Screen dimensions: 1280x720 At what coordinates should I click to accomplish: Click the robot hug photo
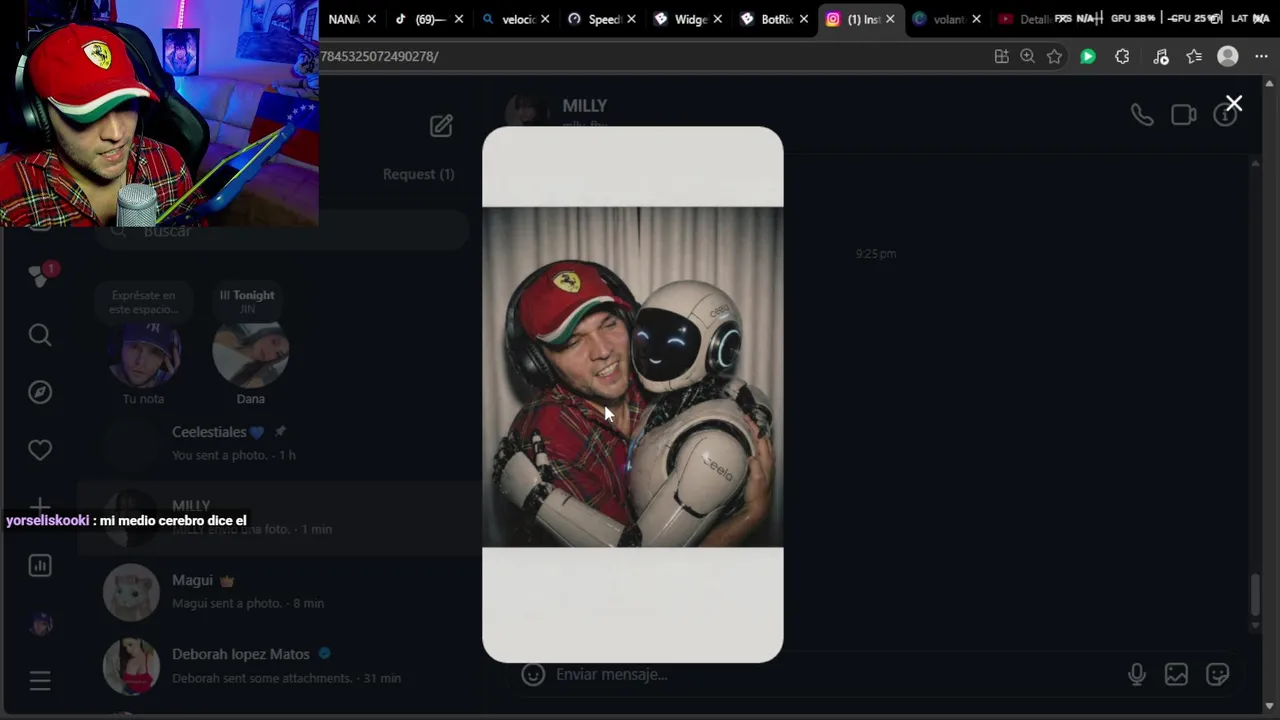633,377
